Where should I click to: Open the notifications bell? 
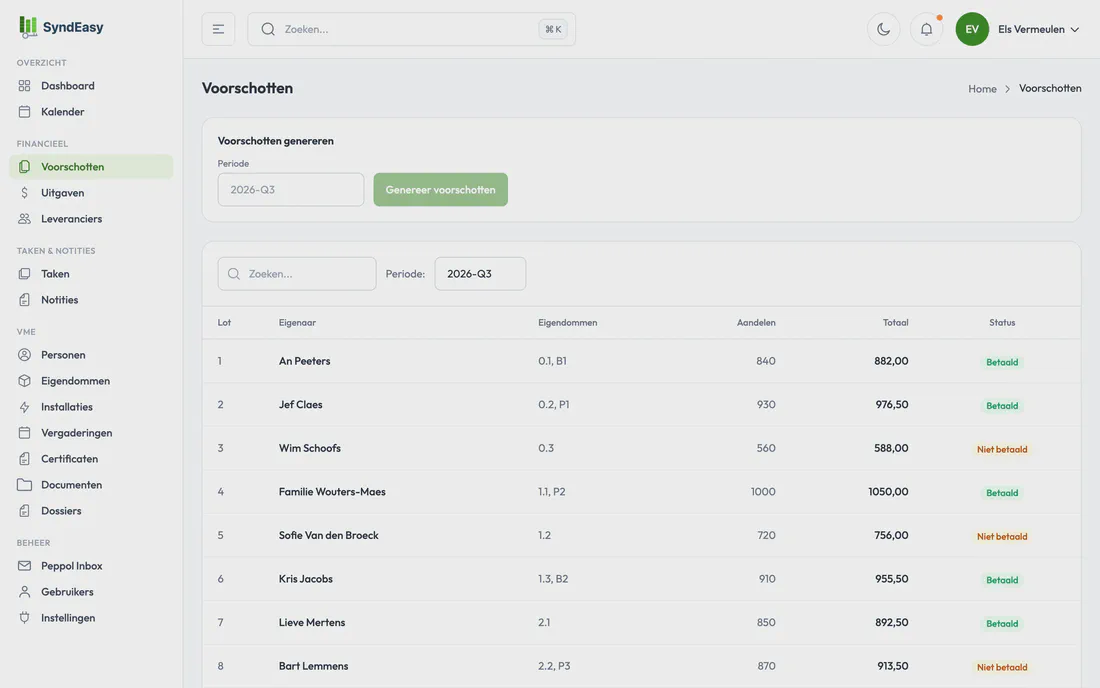pos(927,29)
